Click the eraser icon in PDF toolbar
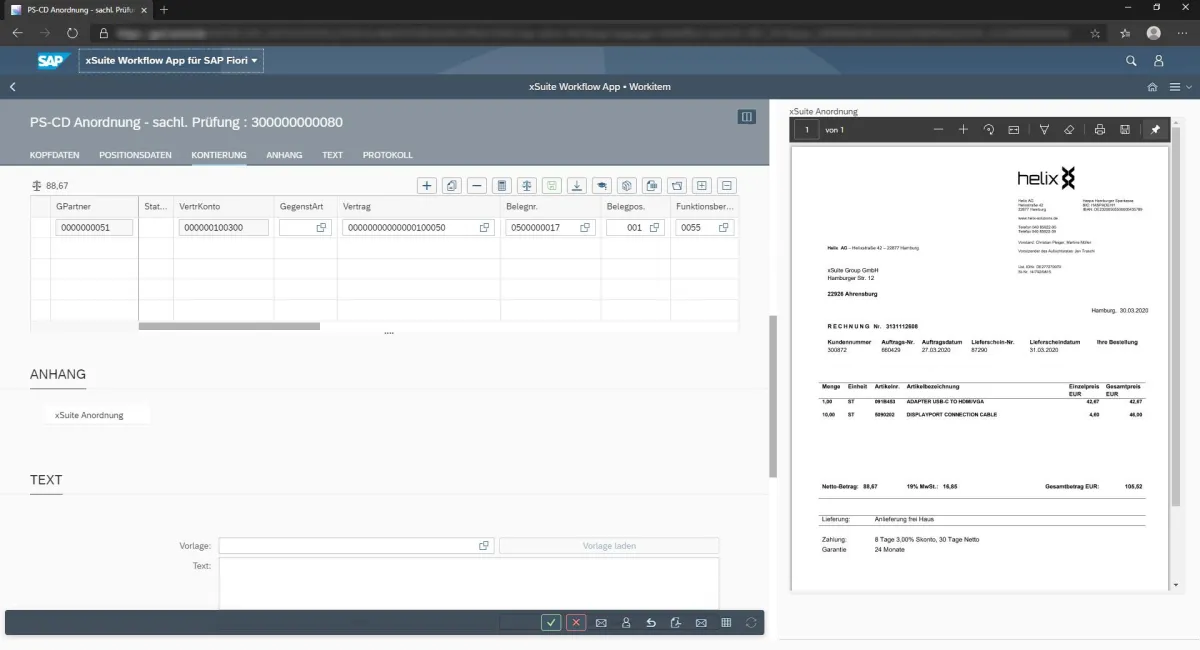Image resolution: width=1200 pixels, height=650 pixels. click(1069, 130)
